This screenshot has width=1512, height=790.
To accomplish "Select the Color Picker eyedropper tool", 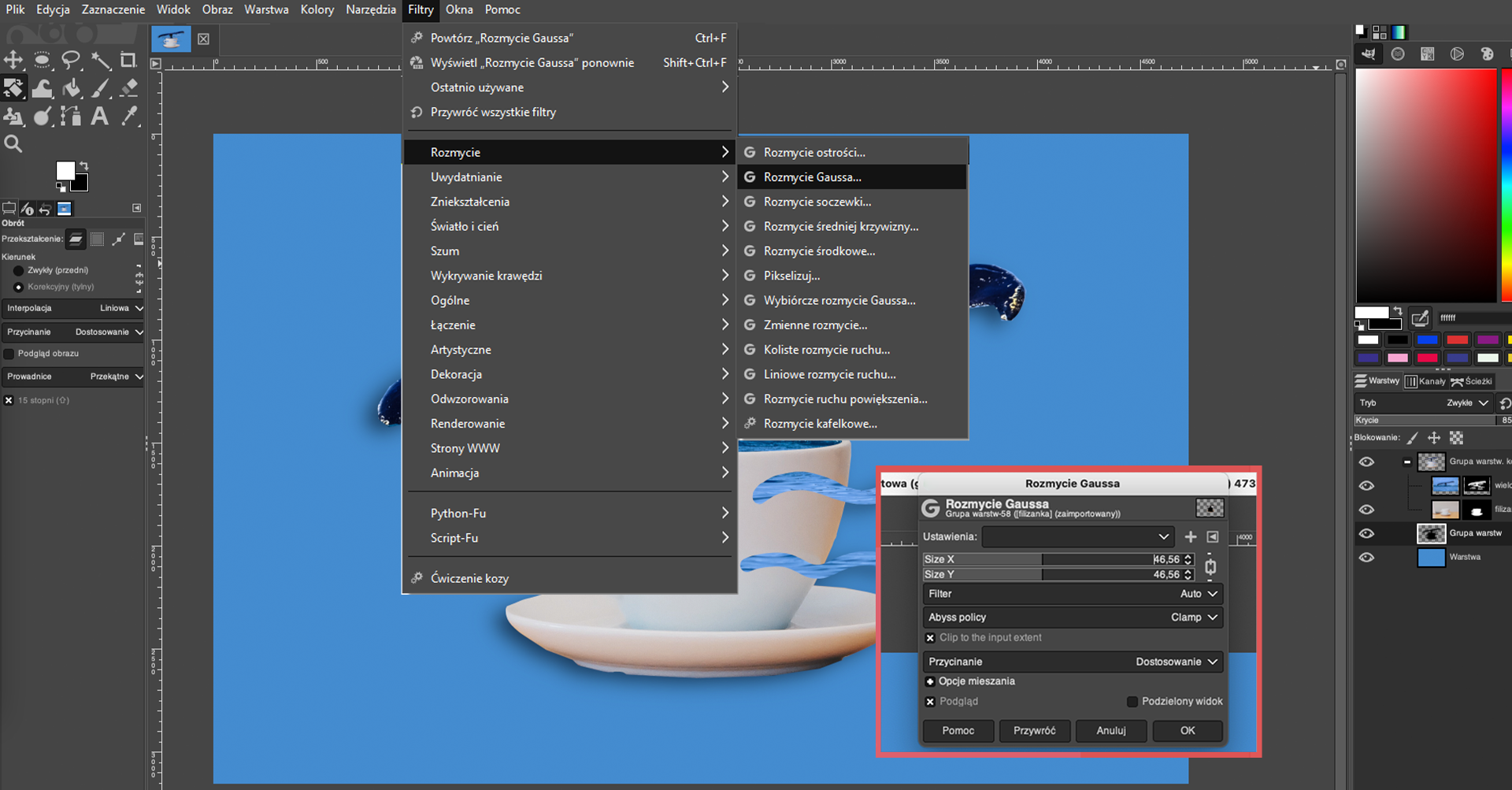I will pos(128,117).
